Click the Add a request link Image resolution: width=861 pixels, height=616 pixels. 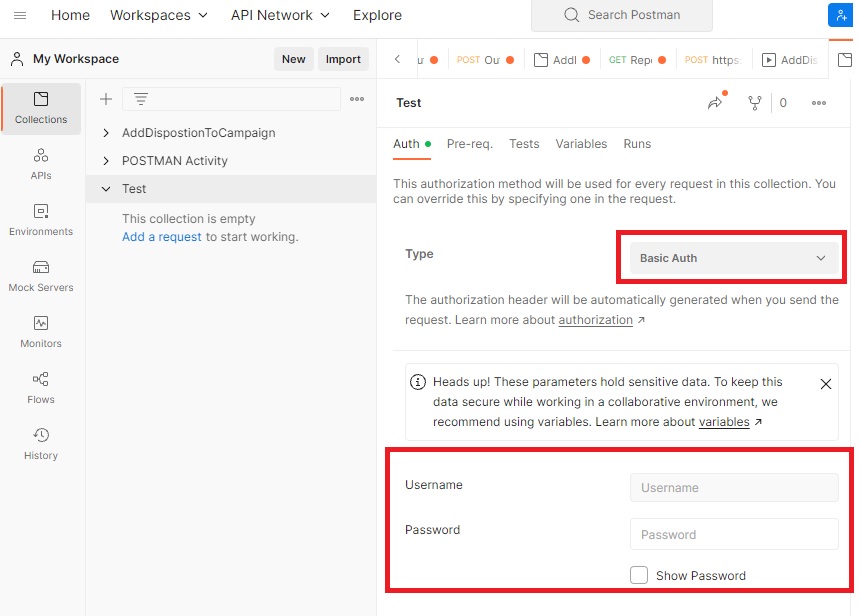coord(161,237)
